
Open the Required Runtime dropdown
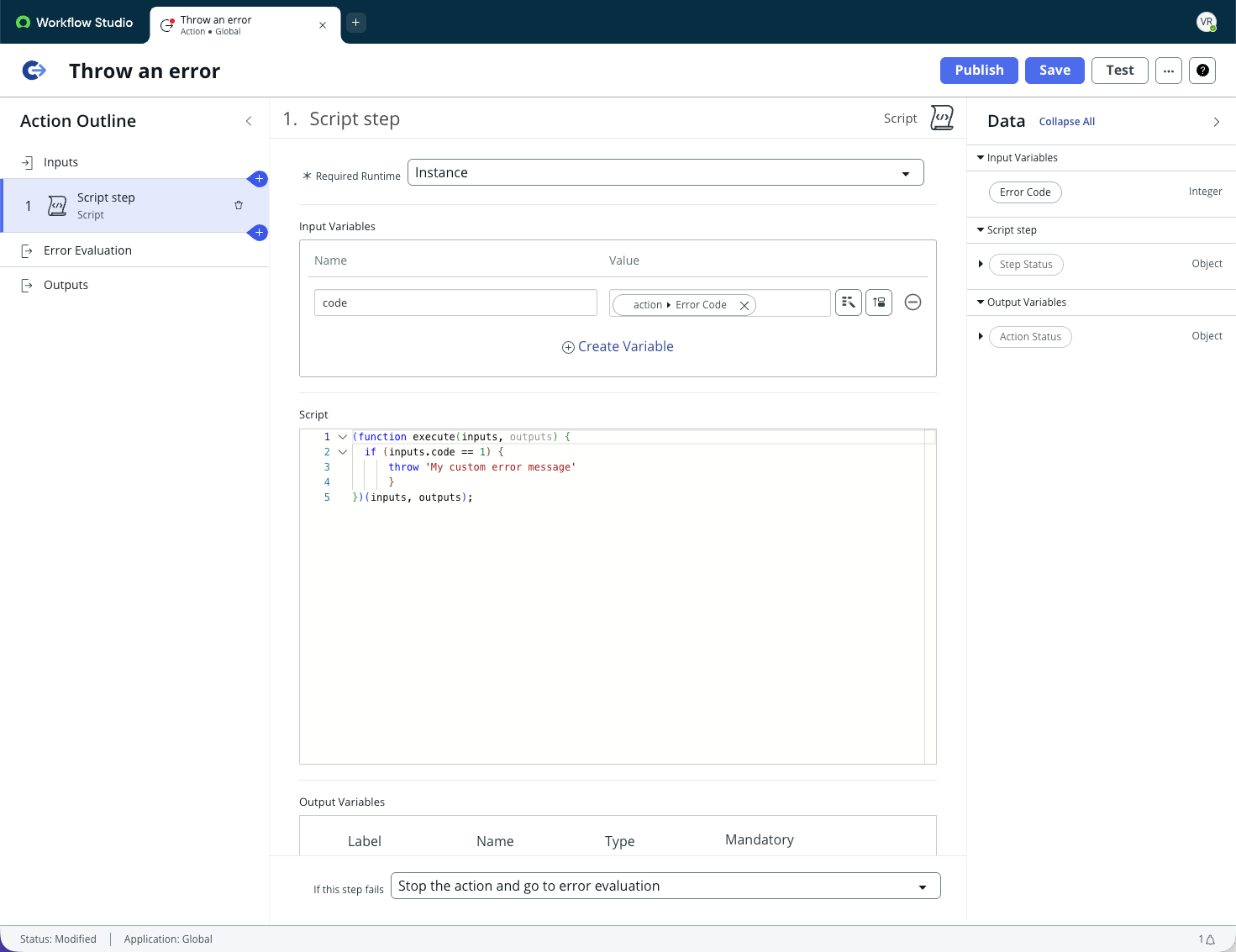click(x=665, y=172)
